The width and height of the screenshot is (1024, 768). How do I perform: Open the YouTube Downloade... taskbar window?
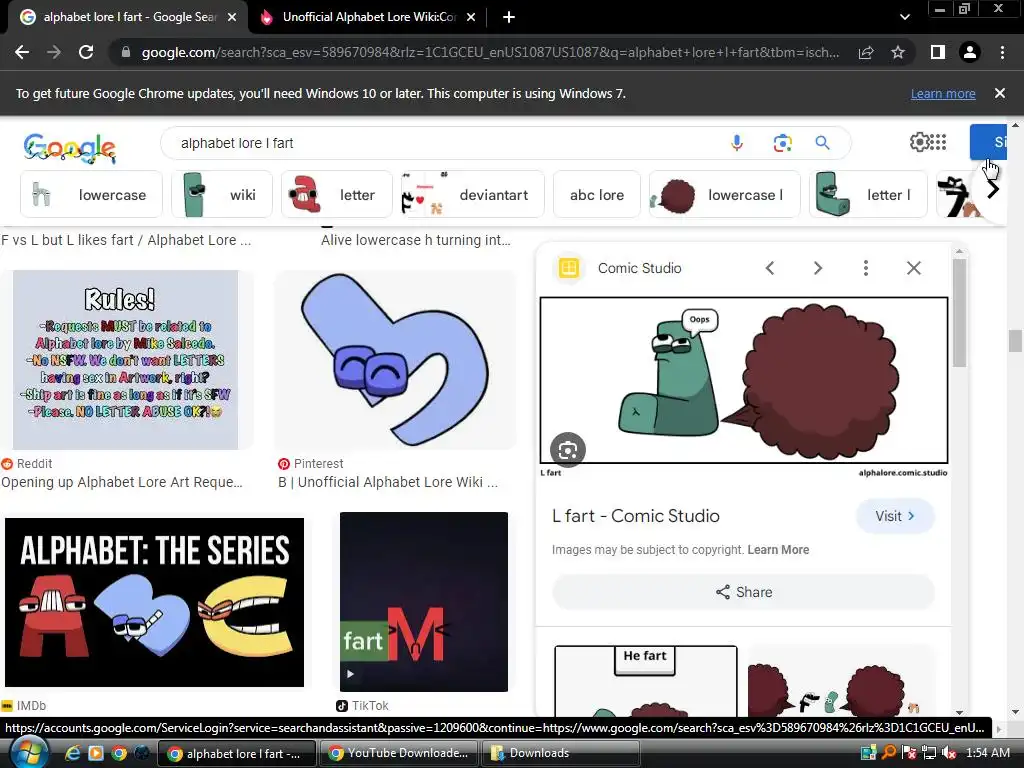click(398, 753)
